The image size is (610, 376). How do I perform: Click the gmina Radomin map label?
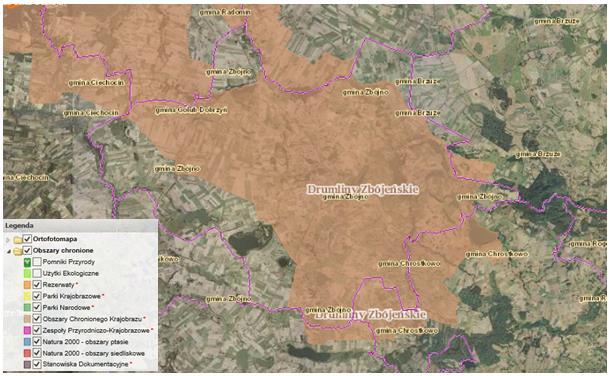tap(225, 12)
